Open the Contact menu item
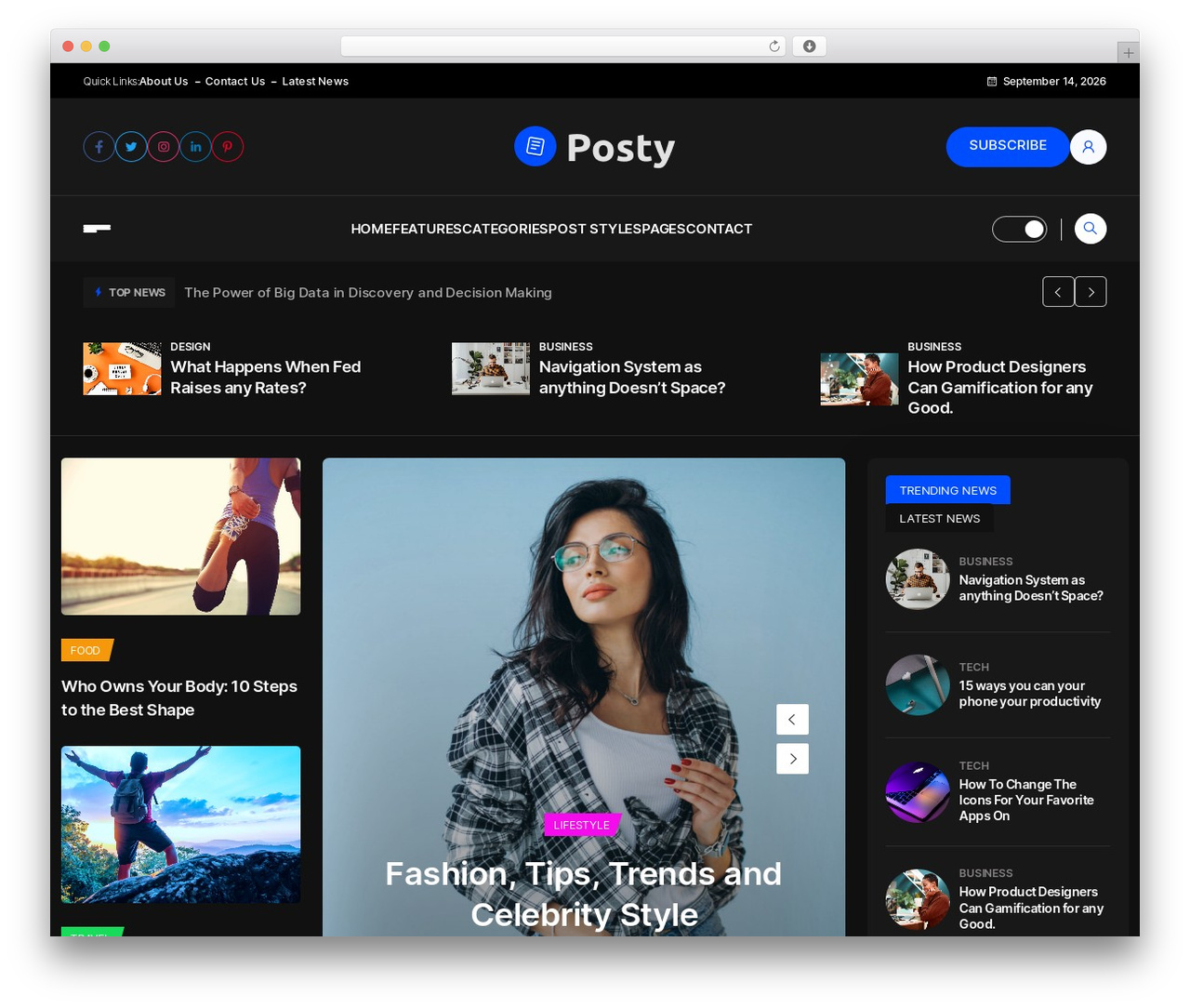Screen dimensions: 1190x1008 pos(720,229)
